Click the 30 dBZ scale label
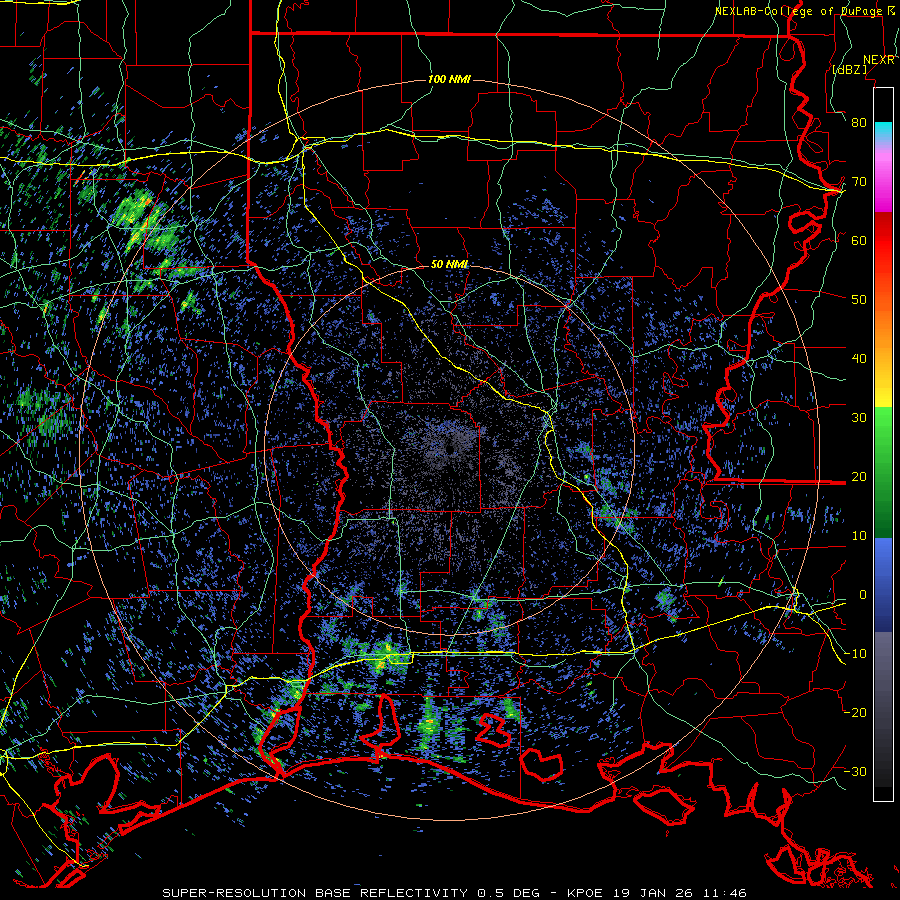The height and width of the screenshot is (900, 900). [859, 417]
